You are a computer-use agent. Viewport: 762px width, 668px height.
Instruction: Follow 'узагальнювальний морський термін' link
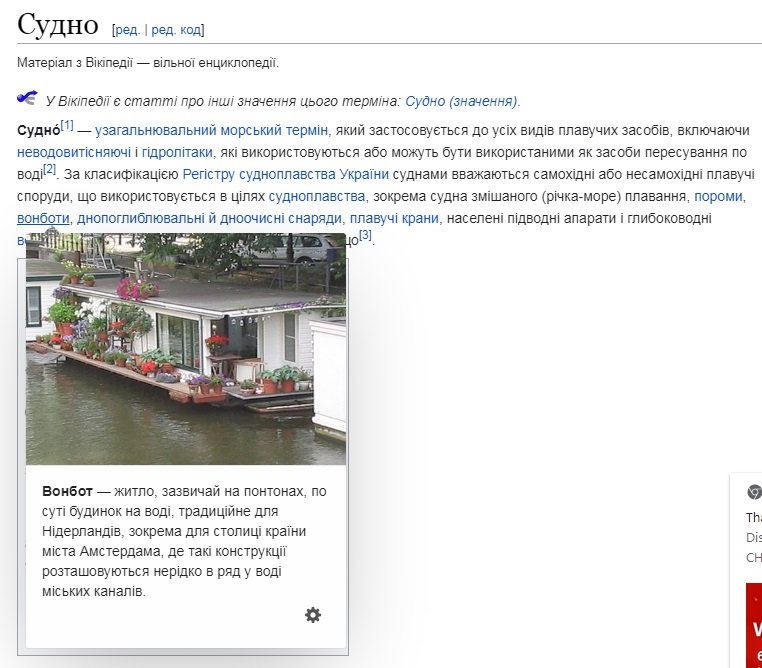tap(211, 130)
